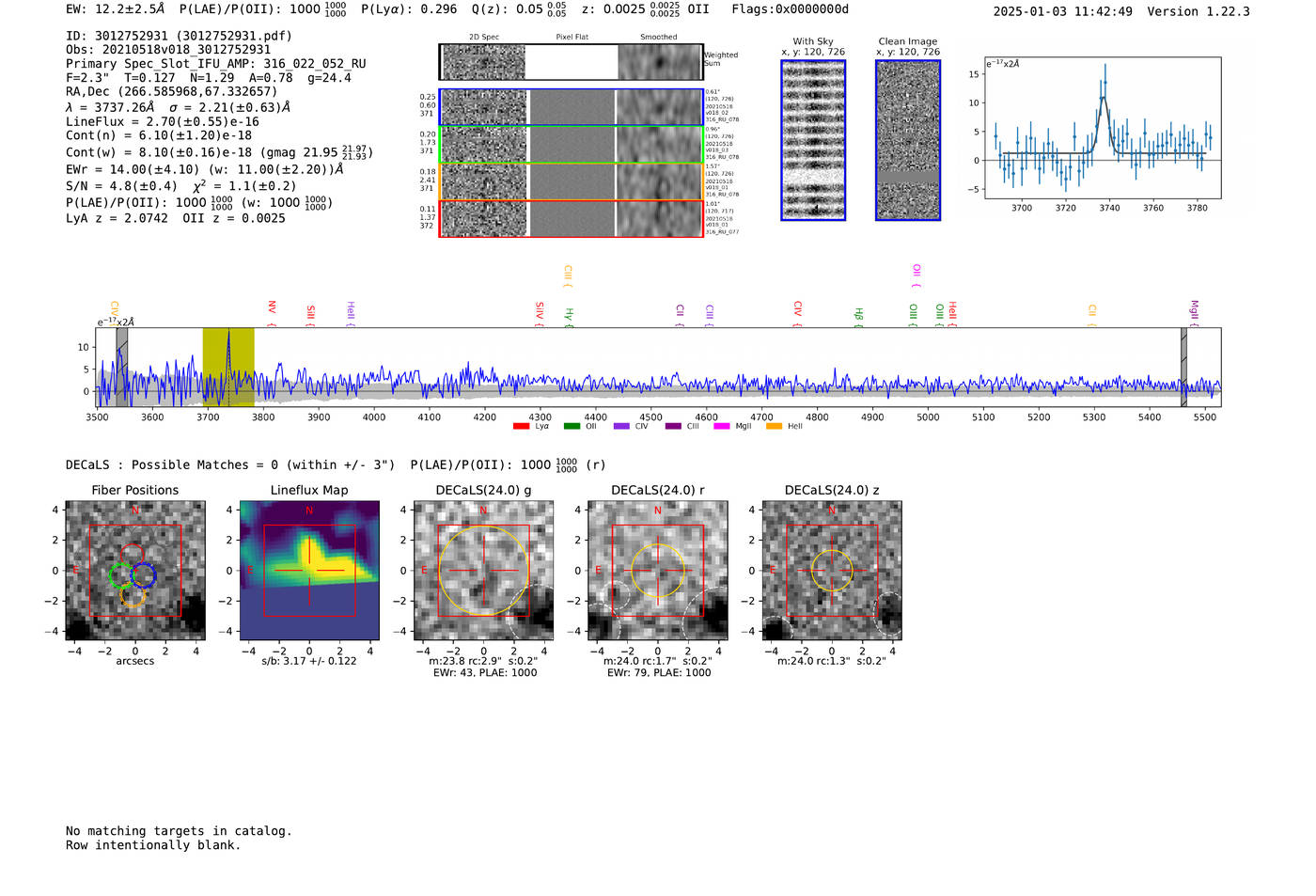This screenshot has height=896, width=1316.
Task: Select the red-outlined fiber spectrum row
Action: click(x=572, y=218)
